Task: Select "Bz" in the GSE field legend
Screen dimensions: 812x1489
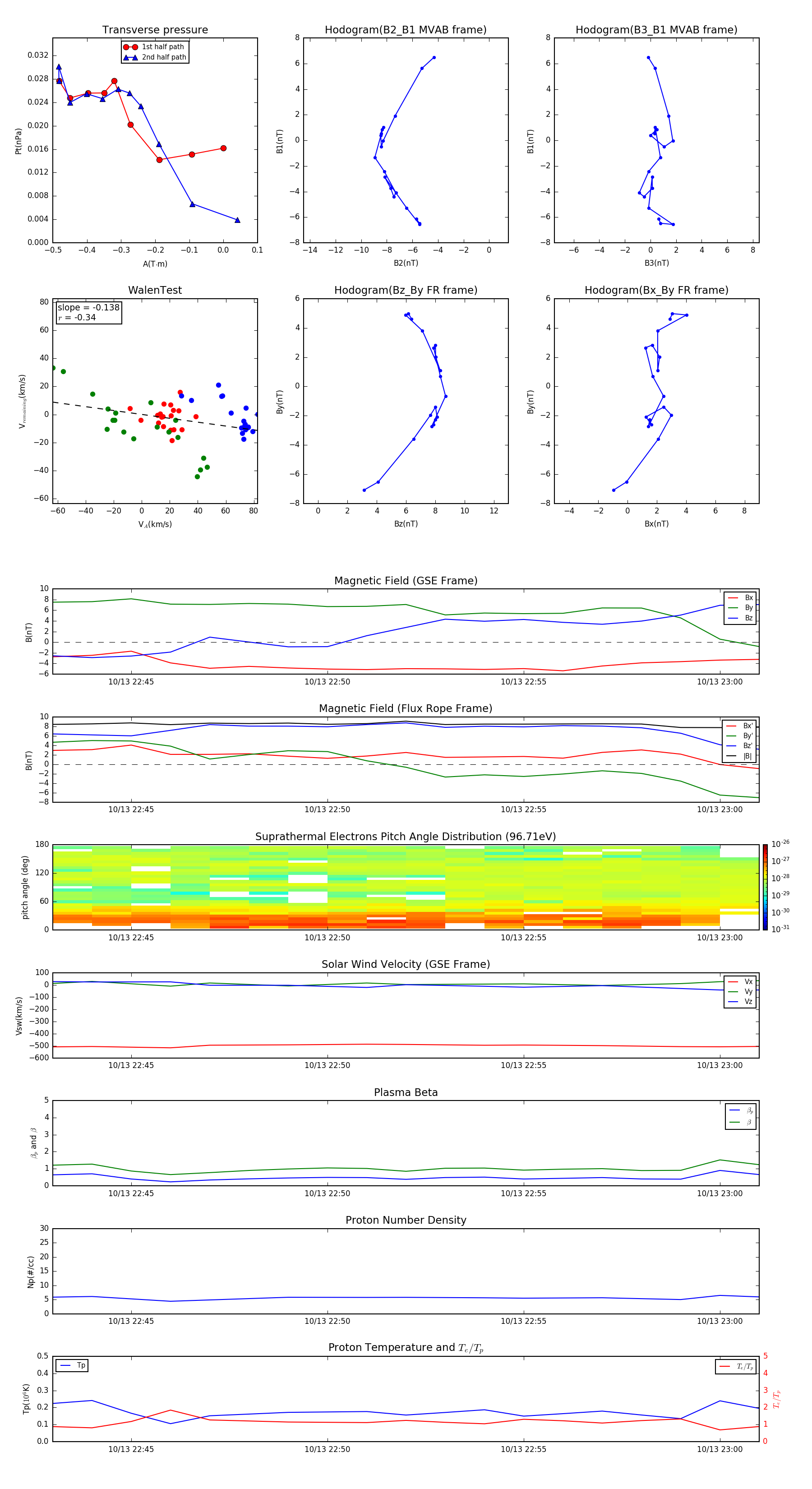Action: [x=740, y=618]
